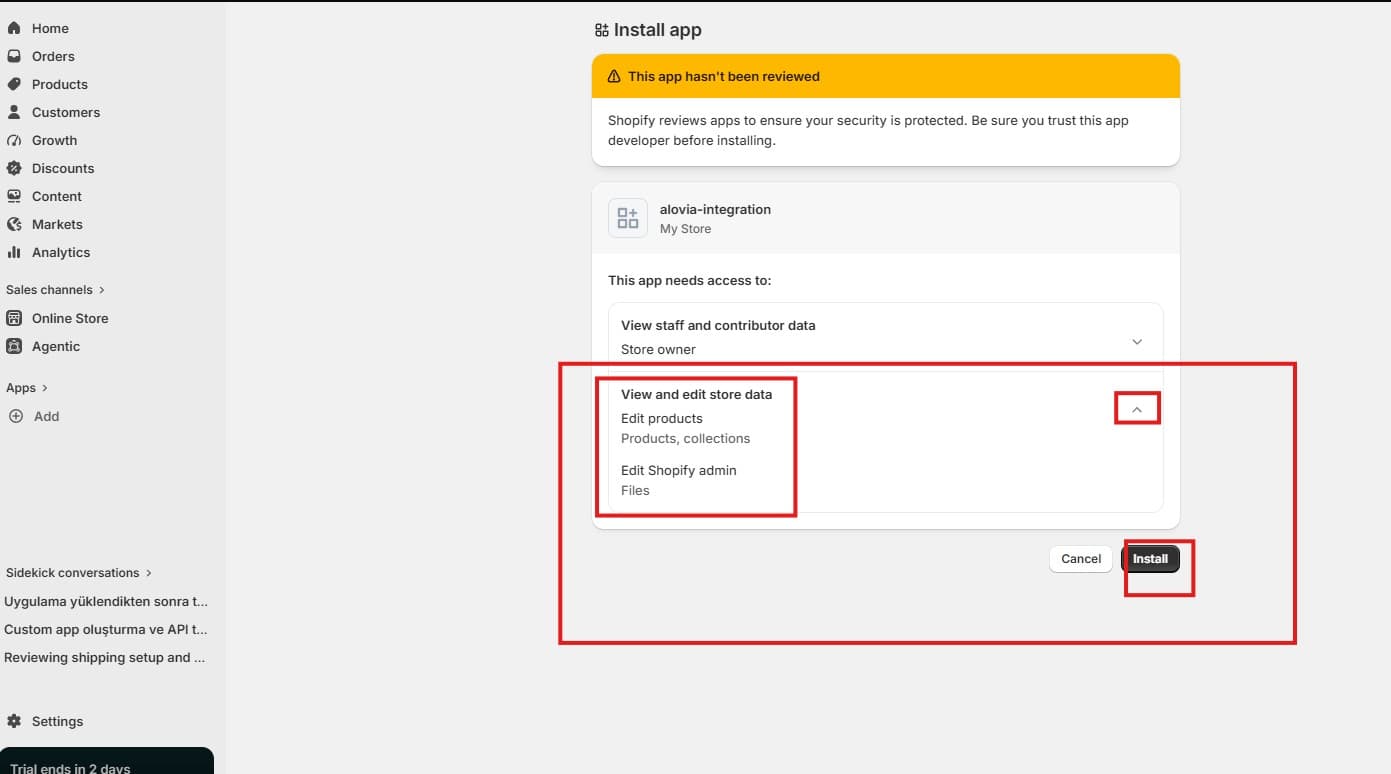This screenshot has width=1391, height=774.
Task: Click the Growth gauge icon
Action: (x=14, y=140)
